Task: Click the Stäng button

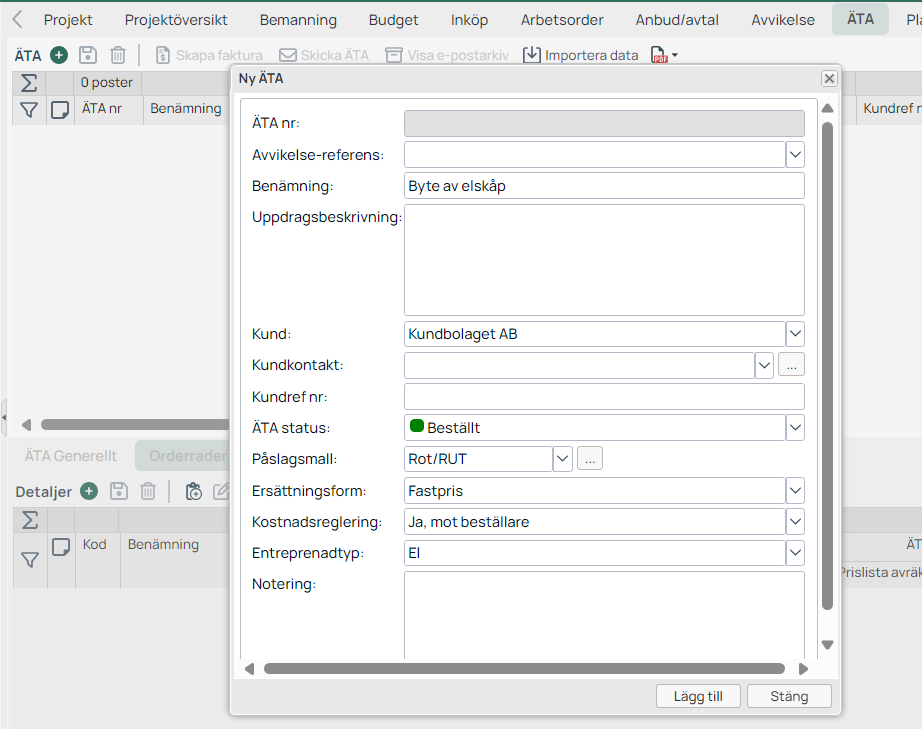Action: 789,696
